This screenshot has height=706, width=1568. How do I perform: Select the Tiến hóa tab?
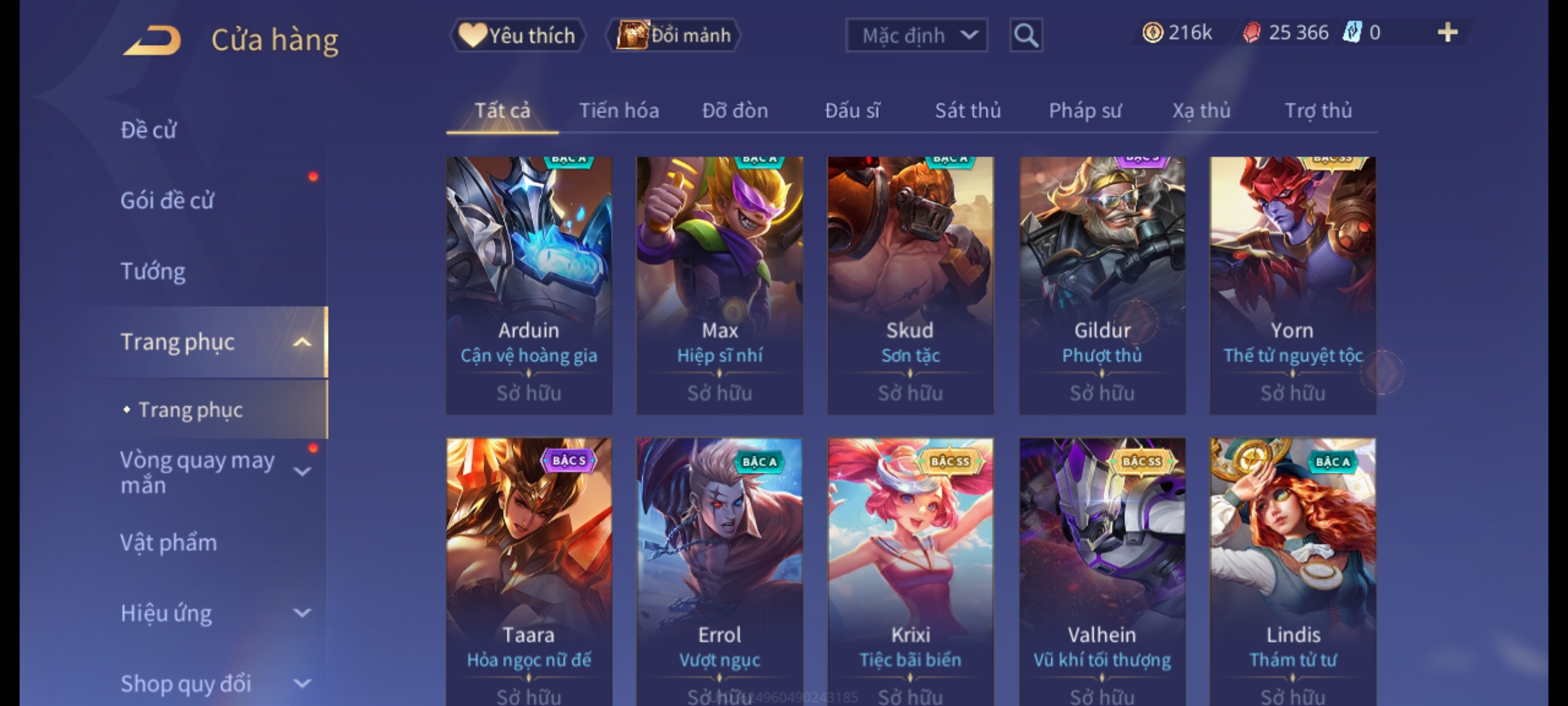[619, 110]
